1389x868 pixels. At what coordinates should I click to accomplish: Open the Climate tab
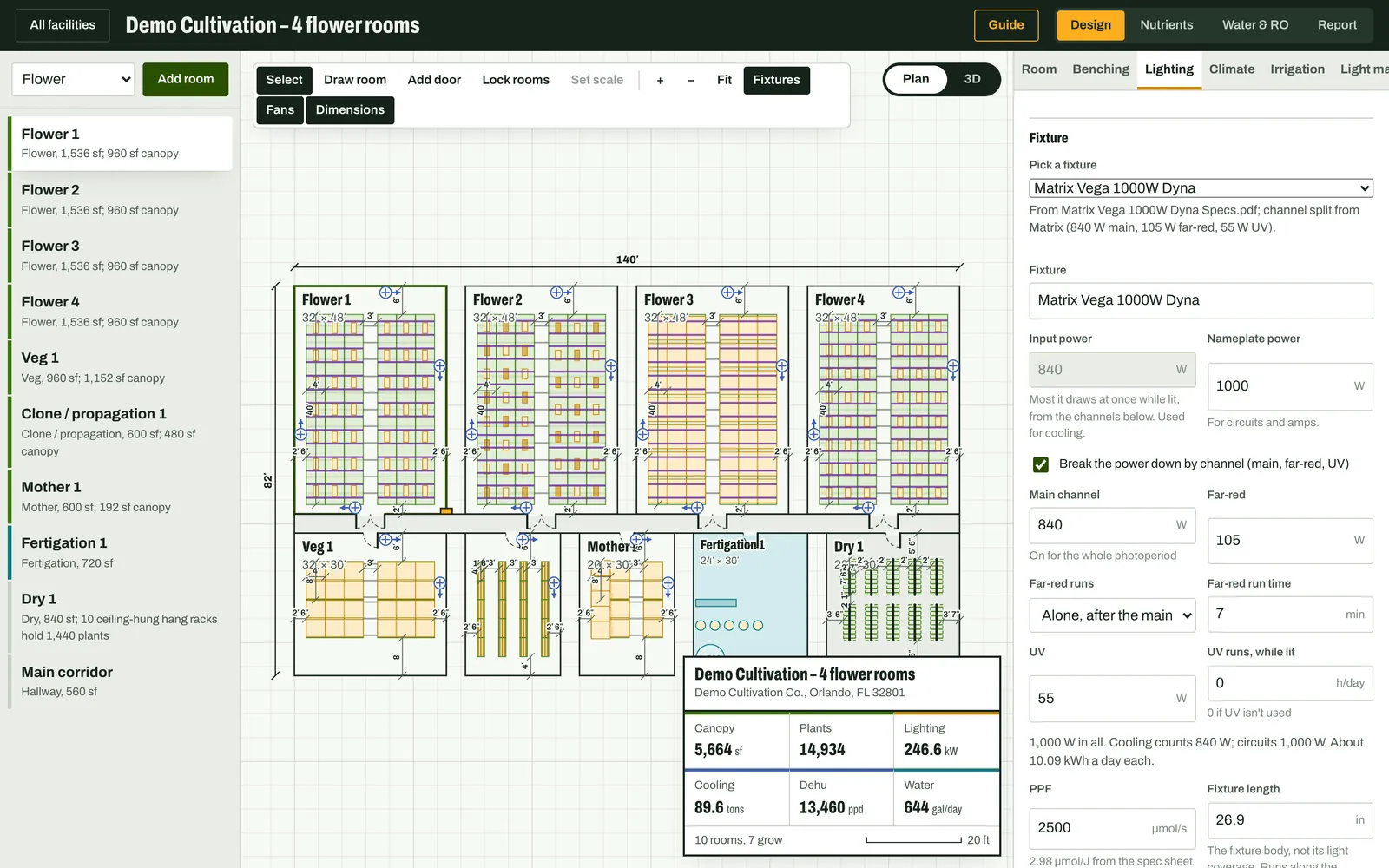coord(1232,69)
